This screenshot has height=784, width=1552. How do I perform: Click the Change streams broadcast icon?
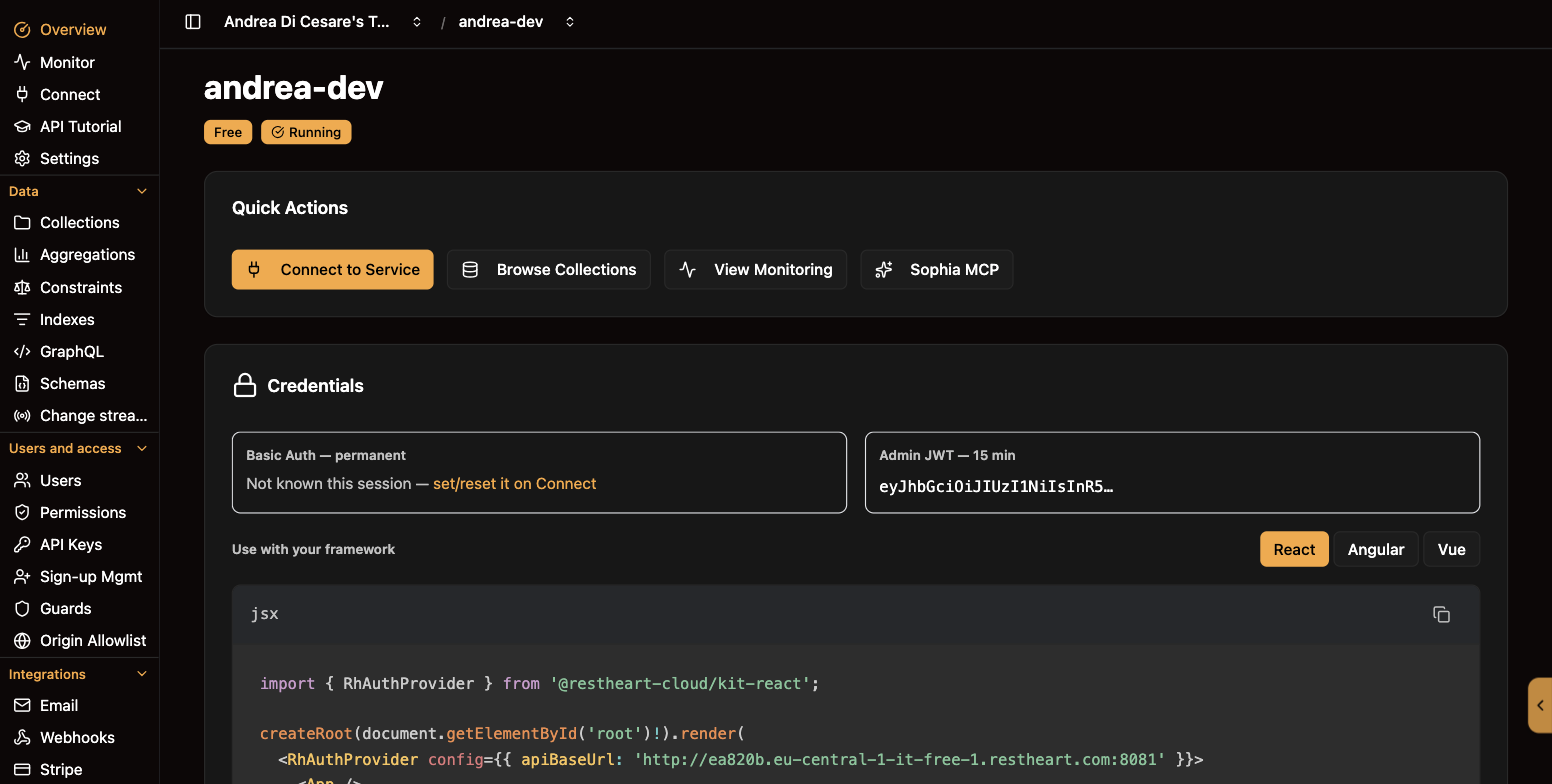(22, 415)
